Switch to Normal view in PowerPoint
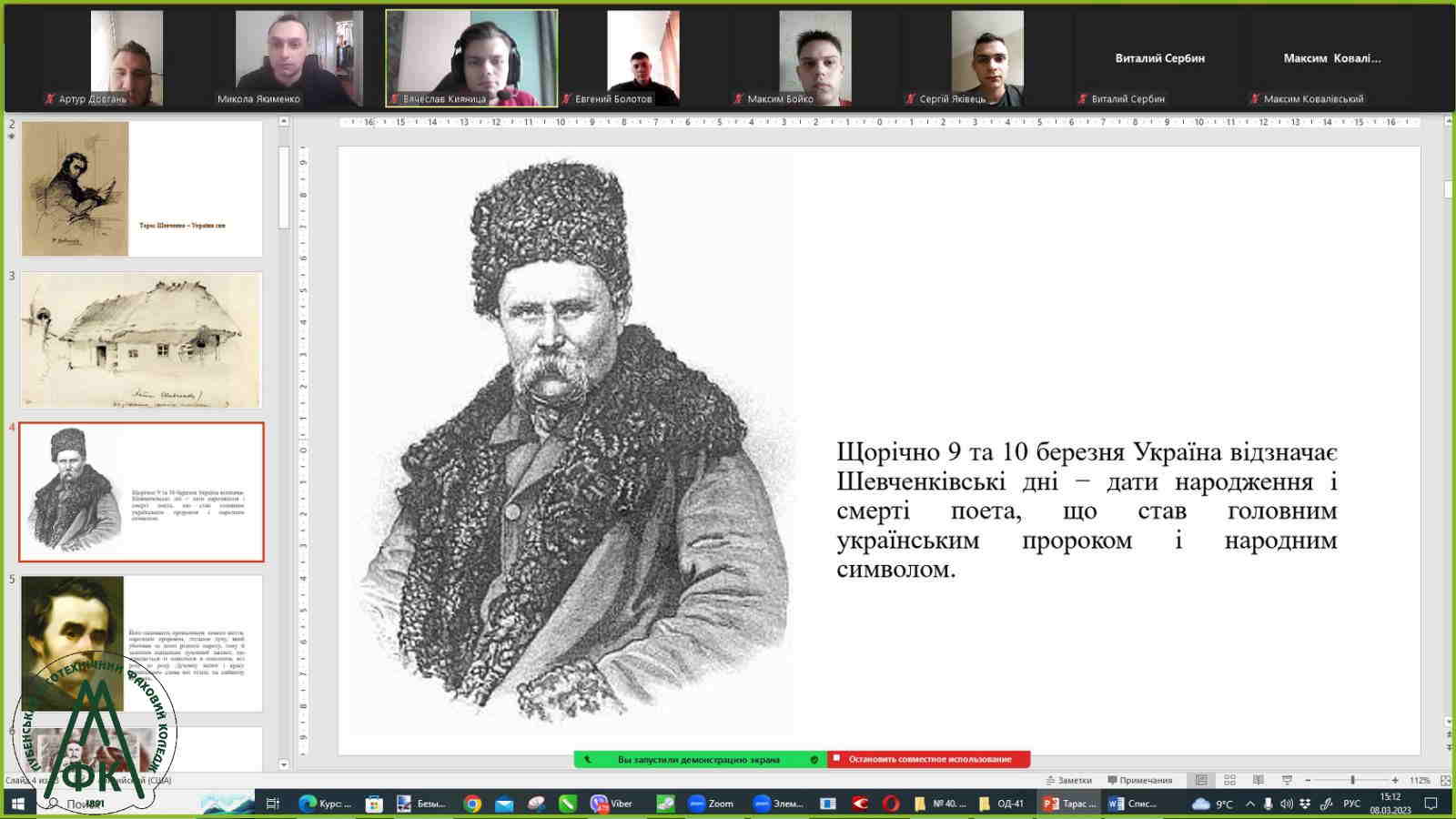 pyautogui.click(x=1201, y=780)
